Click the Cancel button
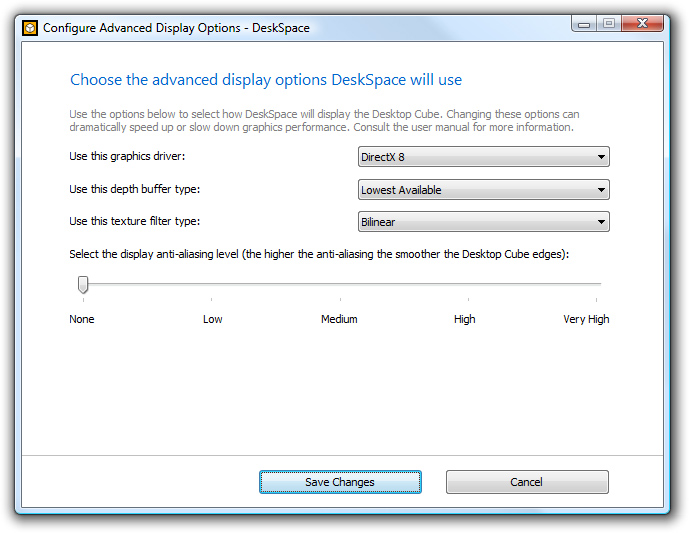The image size is (689, 533). click(527, 482)
